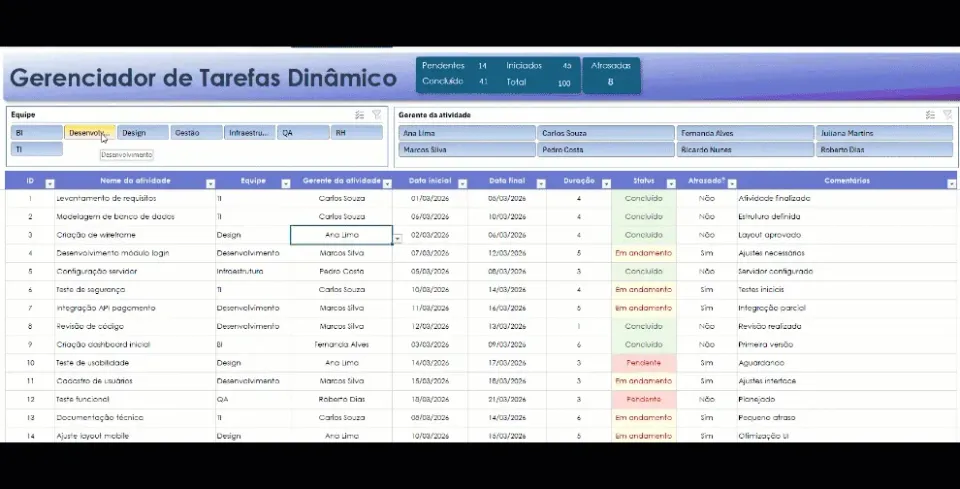Clear filter in the Equipe slicer

tap(377, 115)
